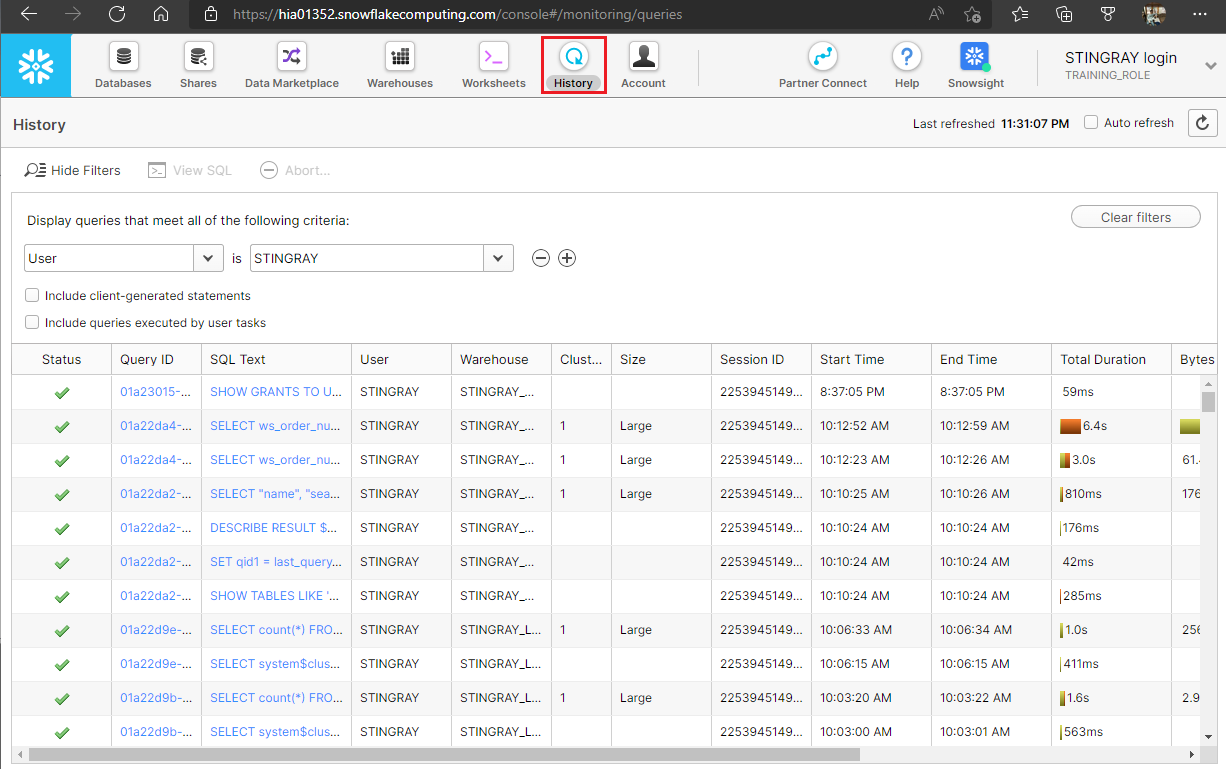Click the horizontal scrollbar under the table
The image size is (1226, 769).
(x=444, y=755)
